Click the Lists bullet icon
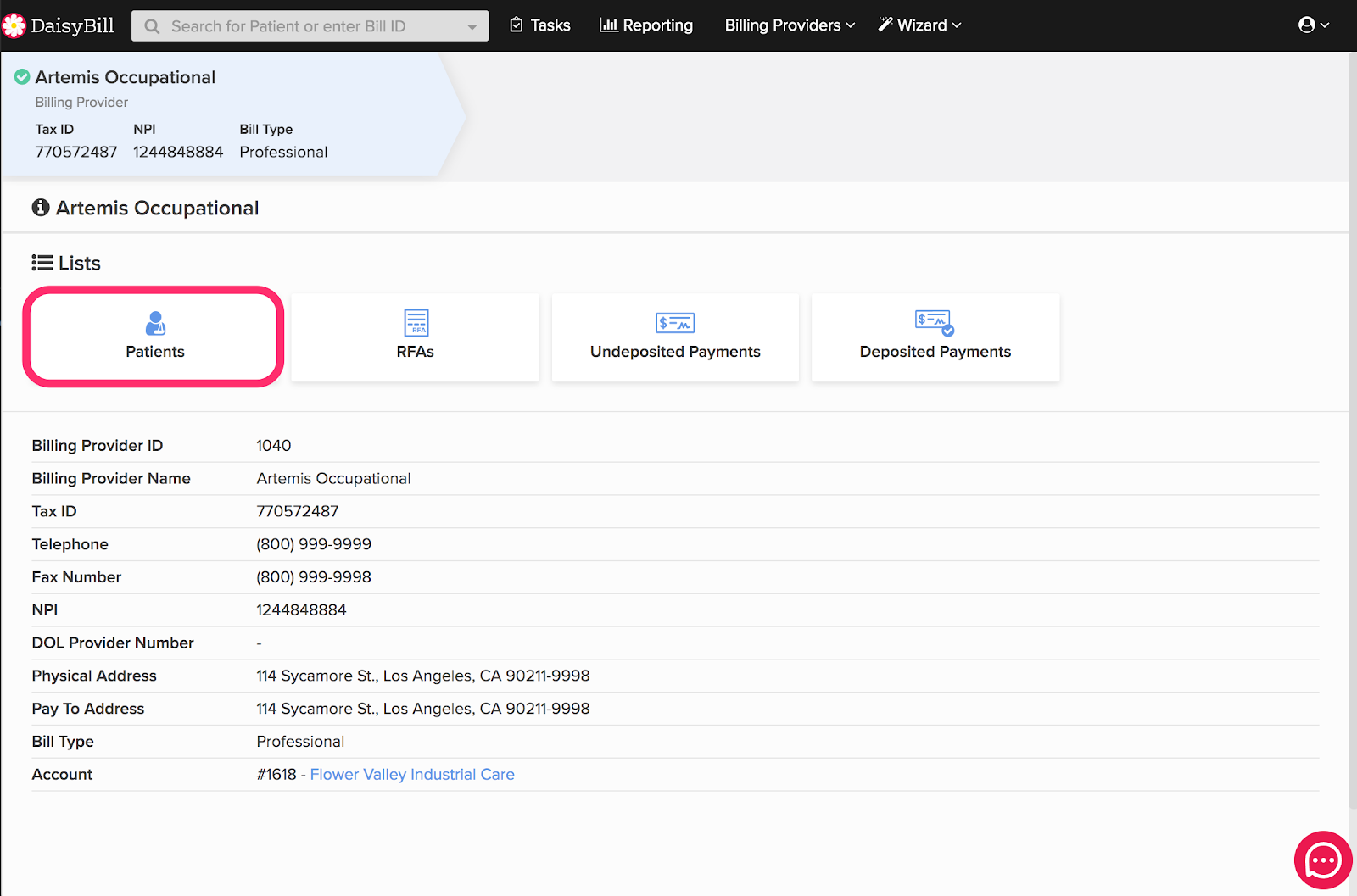Image resolution: width=1357 pixels, height=896 pixels. pos(42,263)
